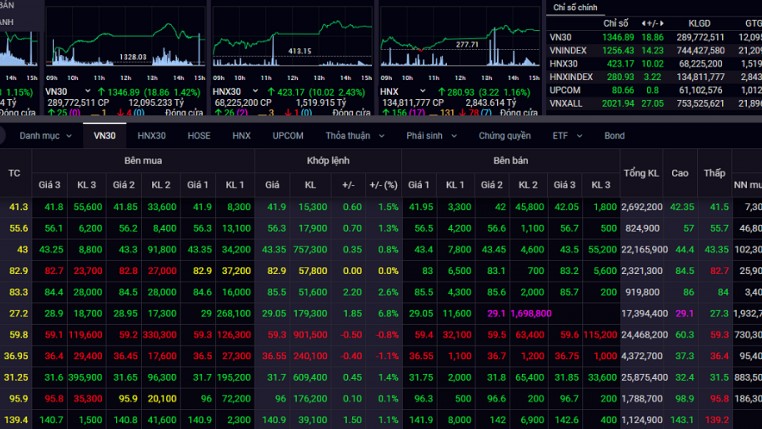Click the +/- (%) column header

[383, 184]
